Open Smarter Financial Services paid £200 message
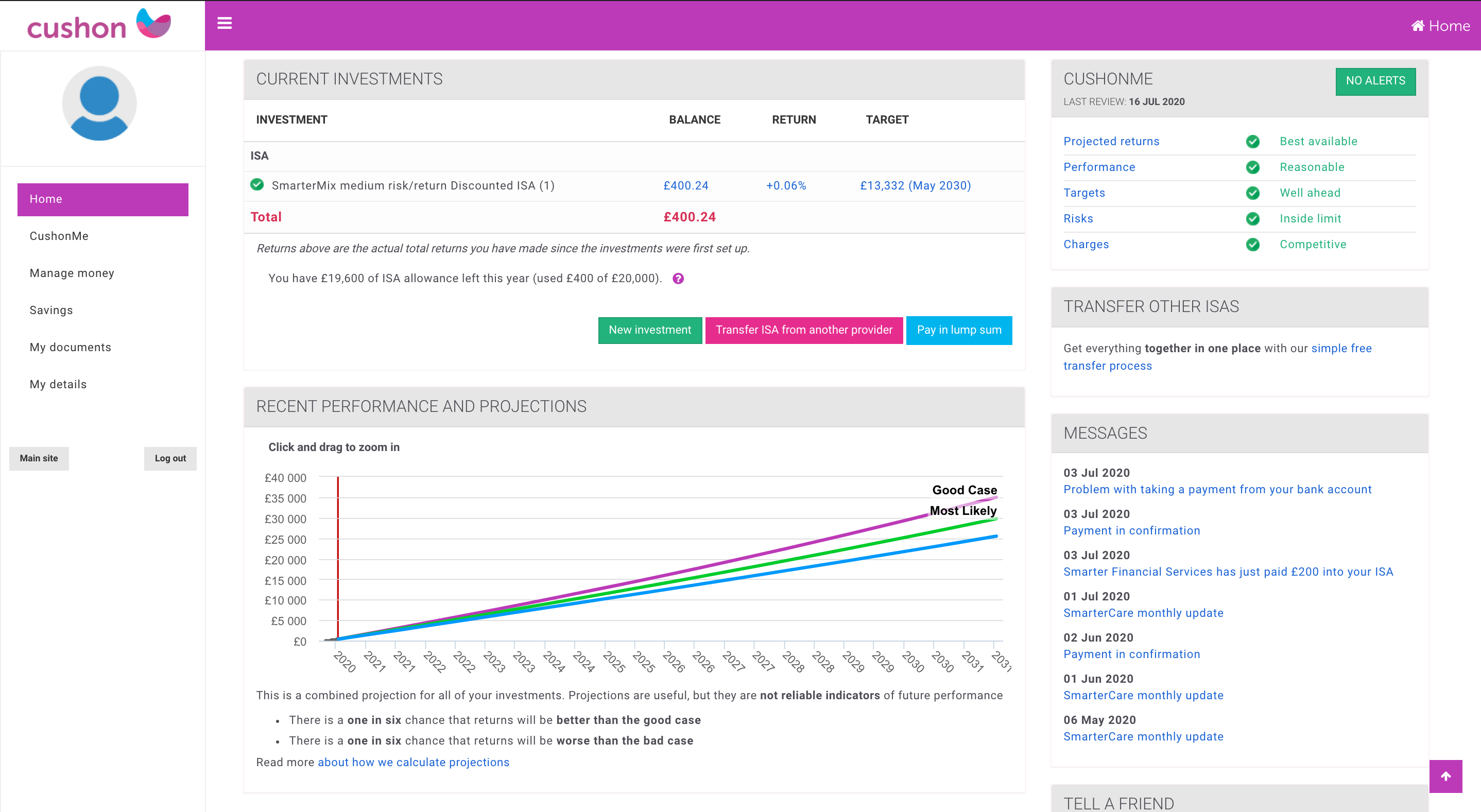 [1228, 572]
